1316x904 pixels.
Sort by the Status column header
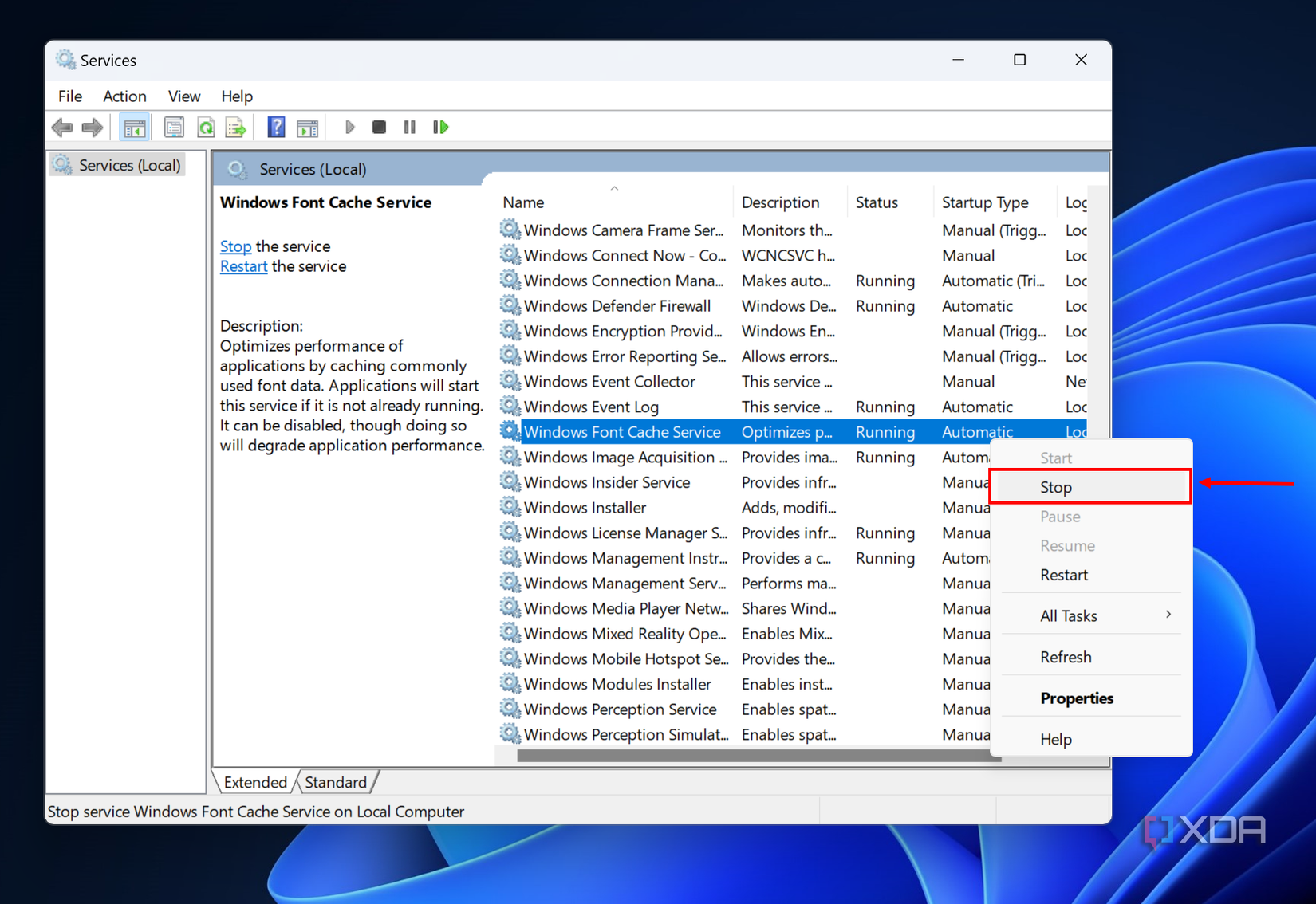click(889, 202)
